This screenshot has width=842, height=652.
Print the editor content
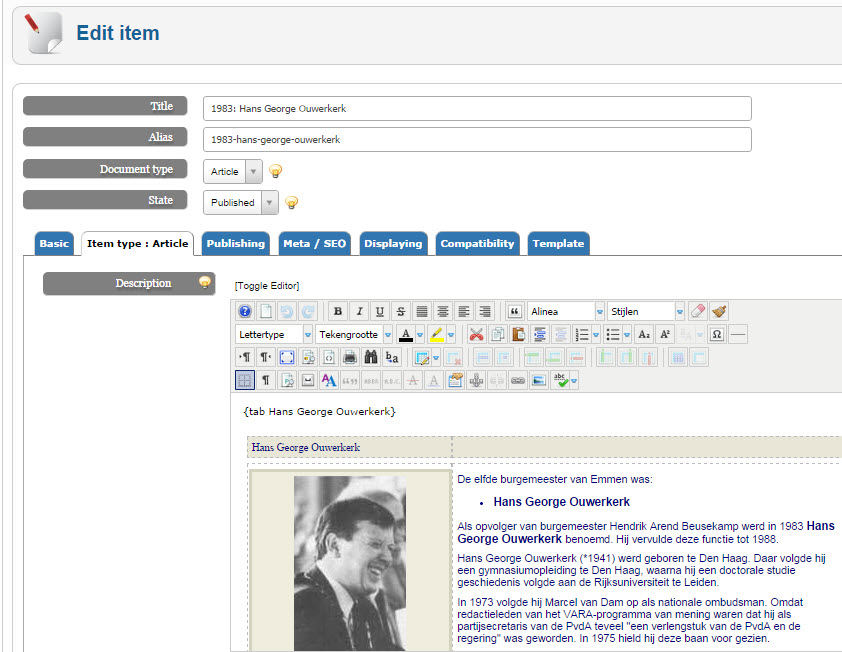coord(350,357)
